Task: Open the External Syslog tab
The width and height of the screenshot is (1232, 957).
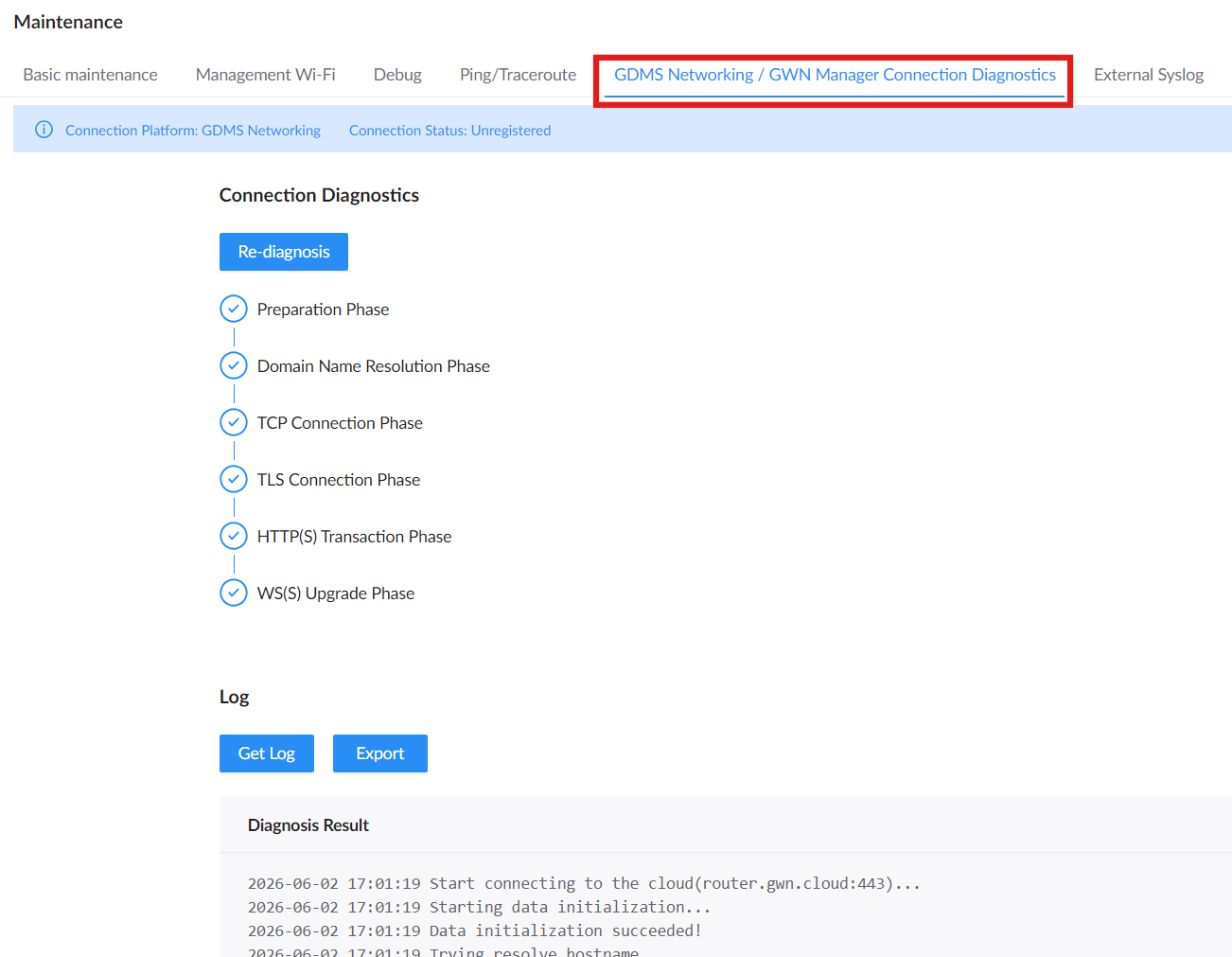Action: tap(1149, 75)
